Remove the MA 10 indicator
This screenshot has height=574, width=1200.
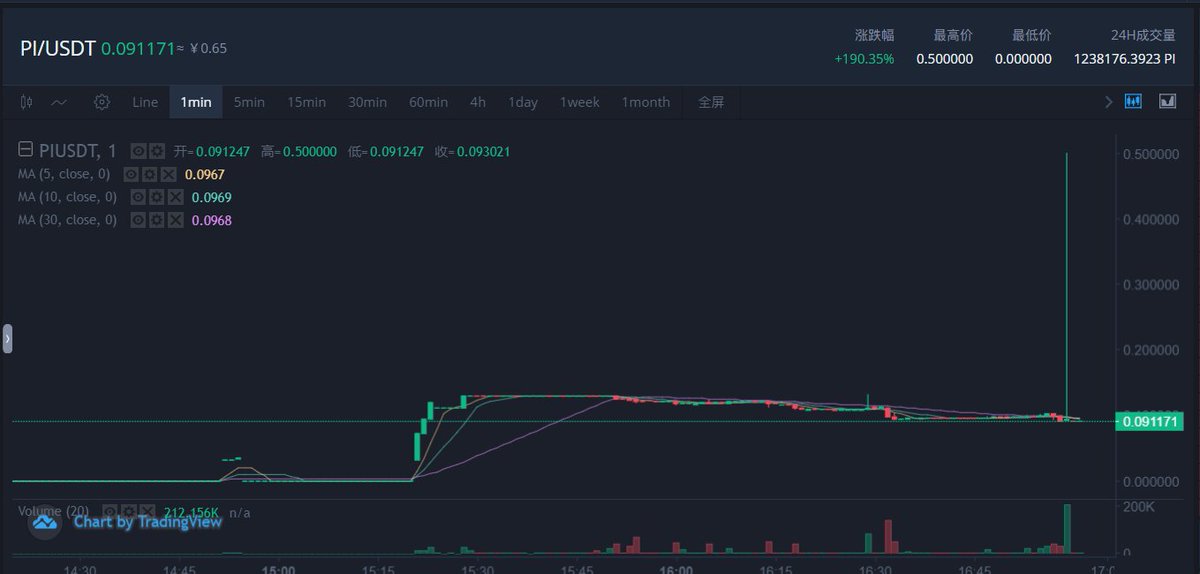click(x=175, y=197)
